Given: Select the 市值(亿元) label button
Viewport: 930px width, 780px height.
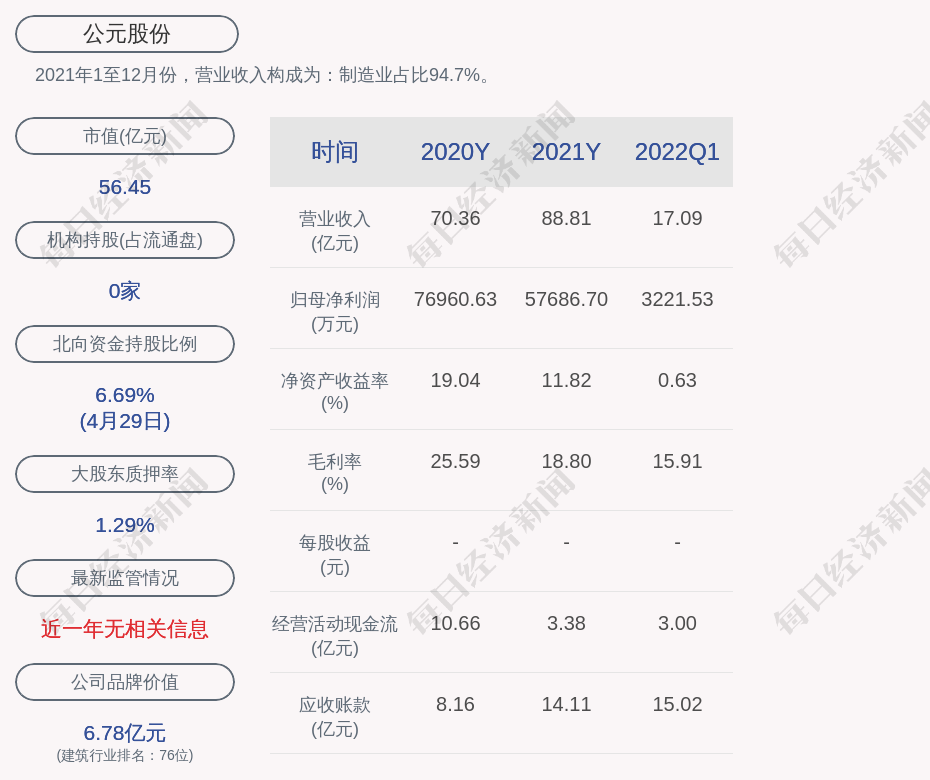Looking at the screenshot, I should pos(125,136).
